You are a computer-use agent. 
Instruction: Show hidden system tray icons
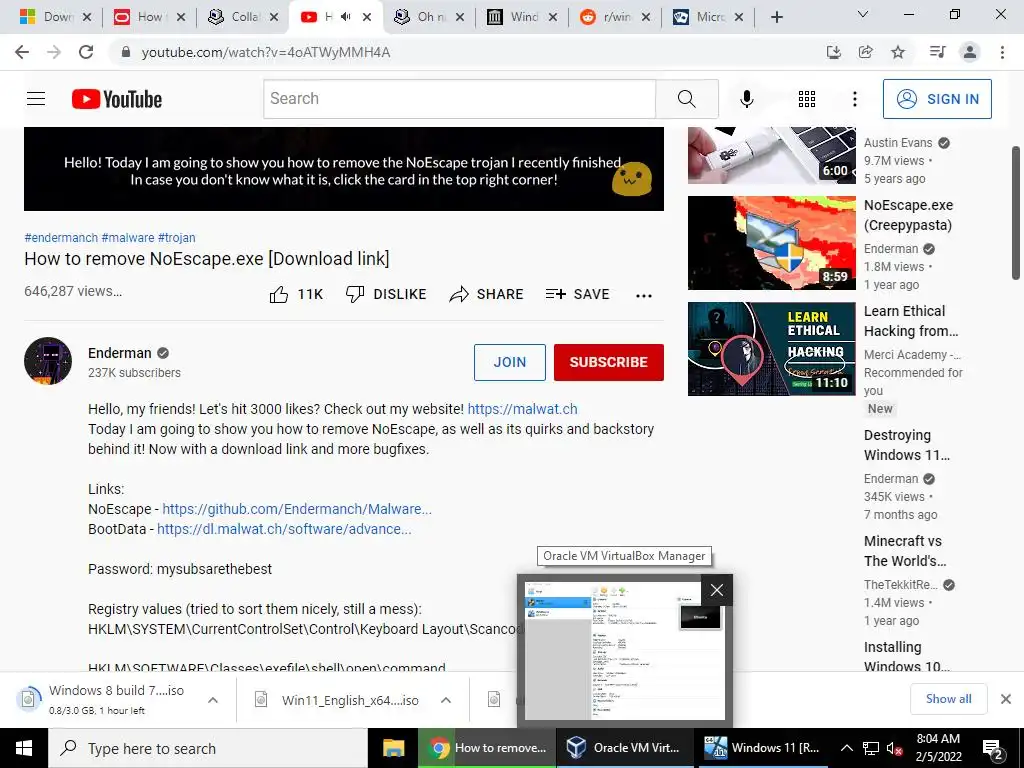click(x=846, y=748)
